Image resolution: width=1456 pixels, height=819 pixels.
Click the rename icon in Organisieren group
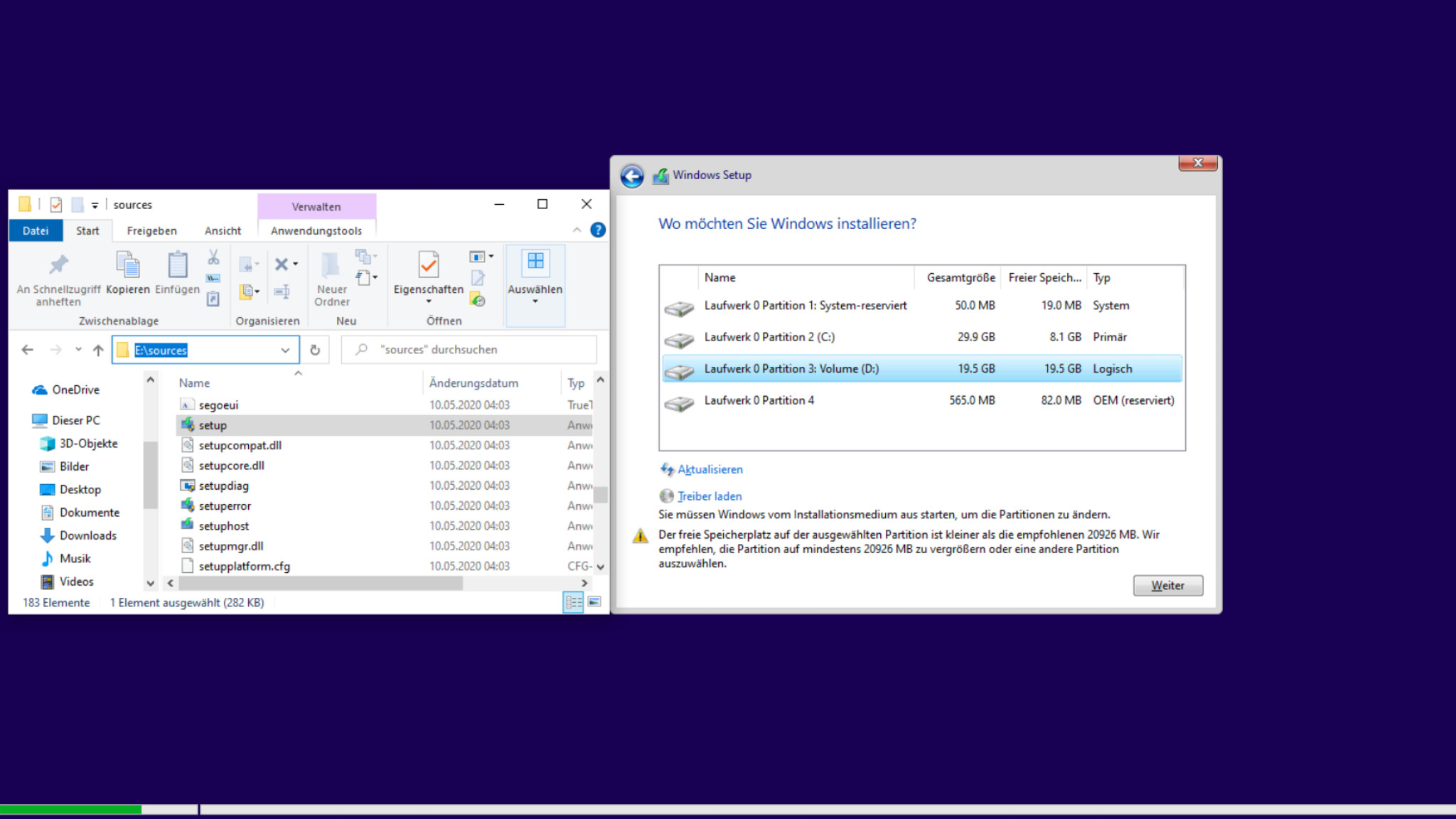(282, 291)
